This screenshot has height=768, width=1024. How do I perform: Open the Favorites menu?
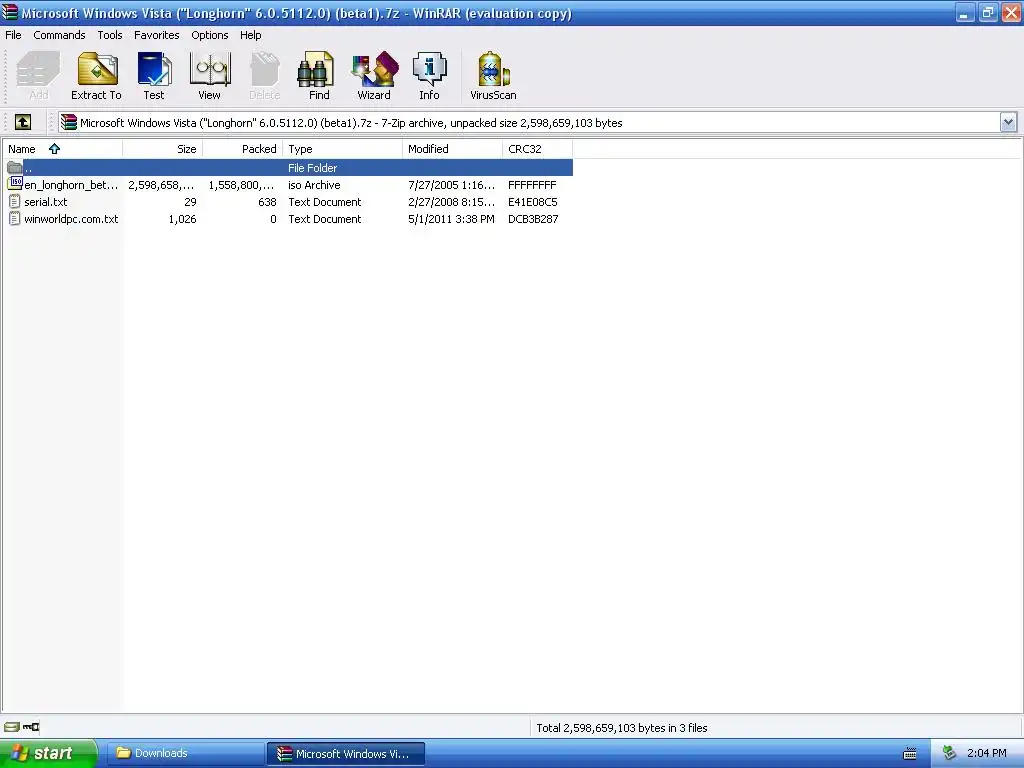[157, 35]
